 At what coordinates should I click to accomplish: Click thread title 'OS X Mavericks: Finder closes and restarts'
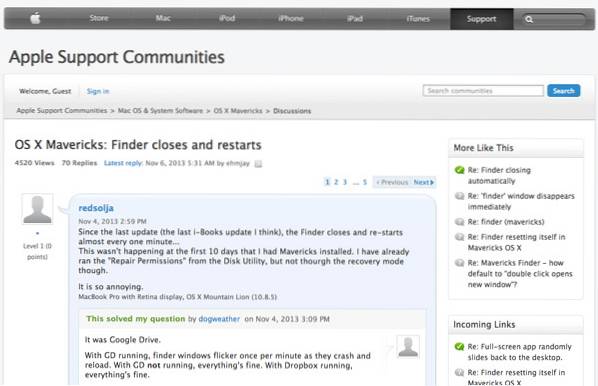(138, 145)
